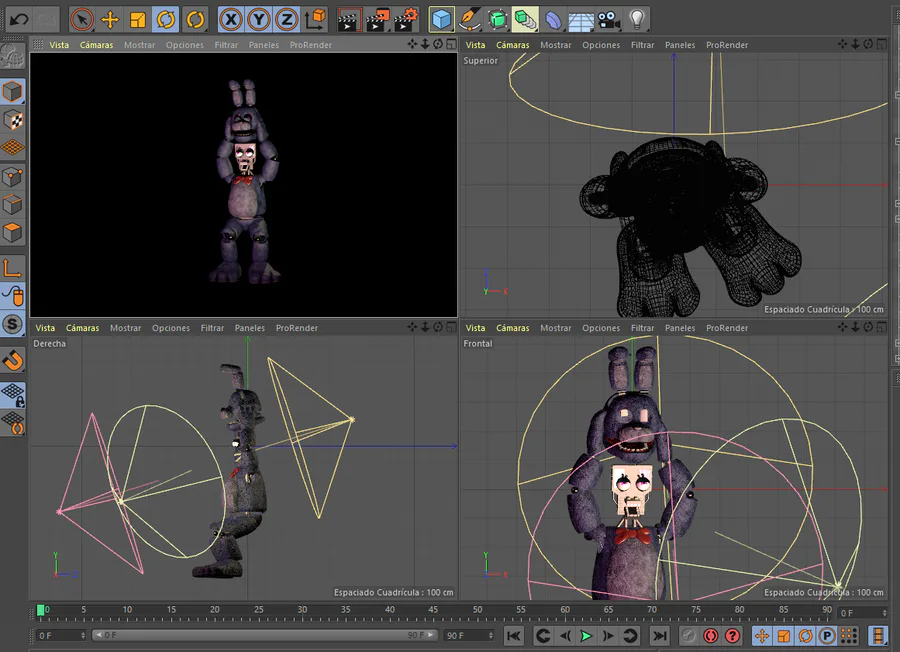Add a light bulb object

tap(637, 20)
